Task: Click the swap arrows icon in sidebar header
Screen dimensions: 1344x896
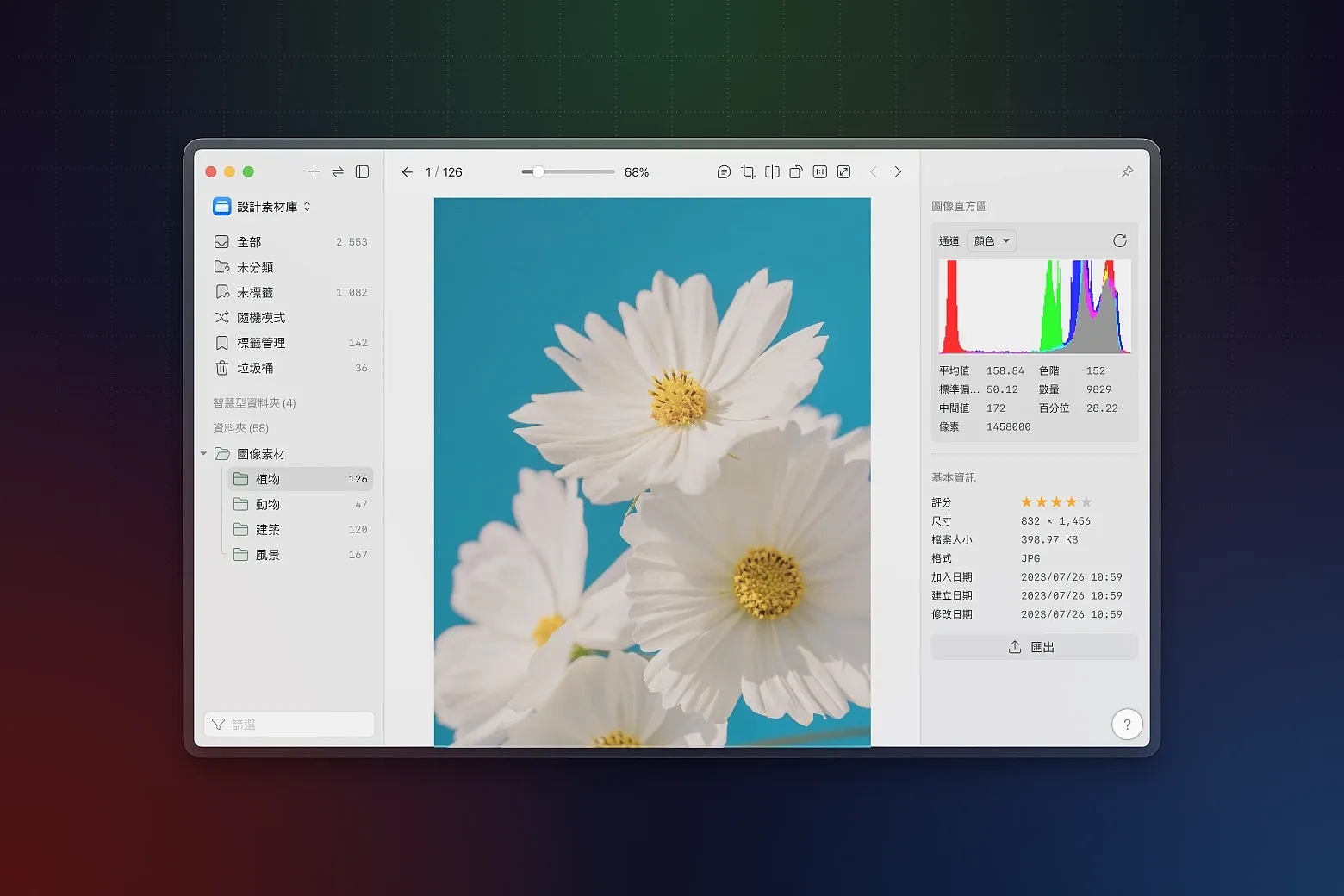Action: 338,171
